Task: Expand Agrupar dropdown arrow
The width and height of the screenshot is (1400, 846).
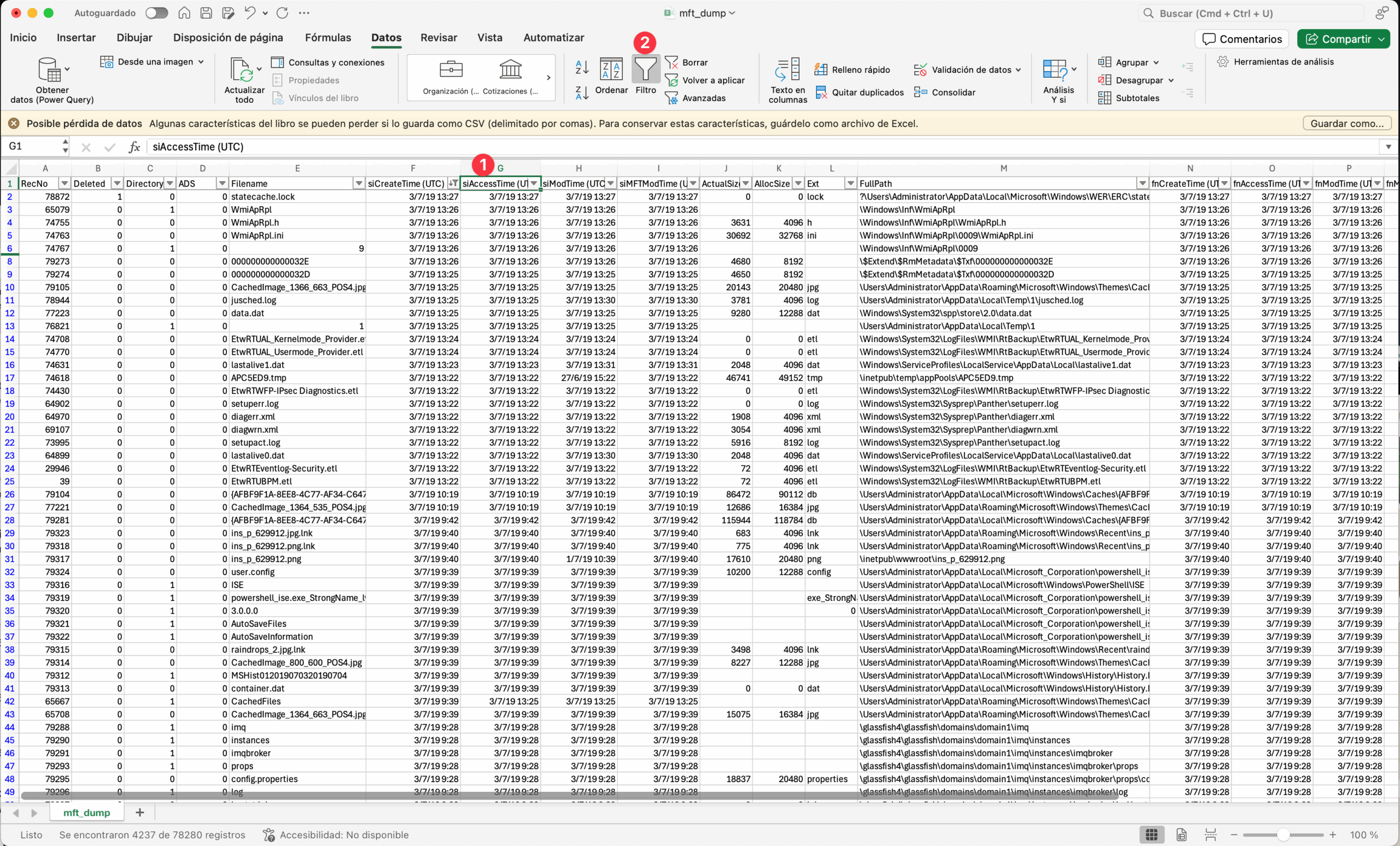Action: tap(1156, 62)
